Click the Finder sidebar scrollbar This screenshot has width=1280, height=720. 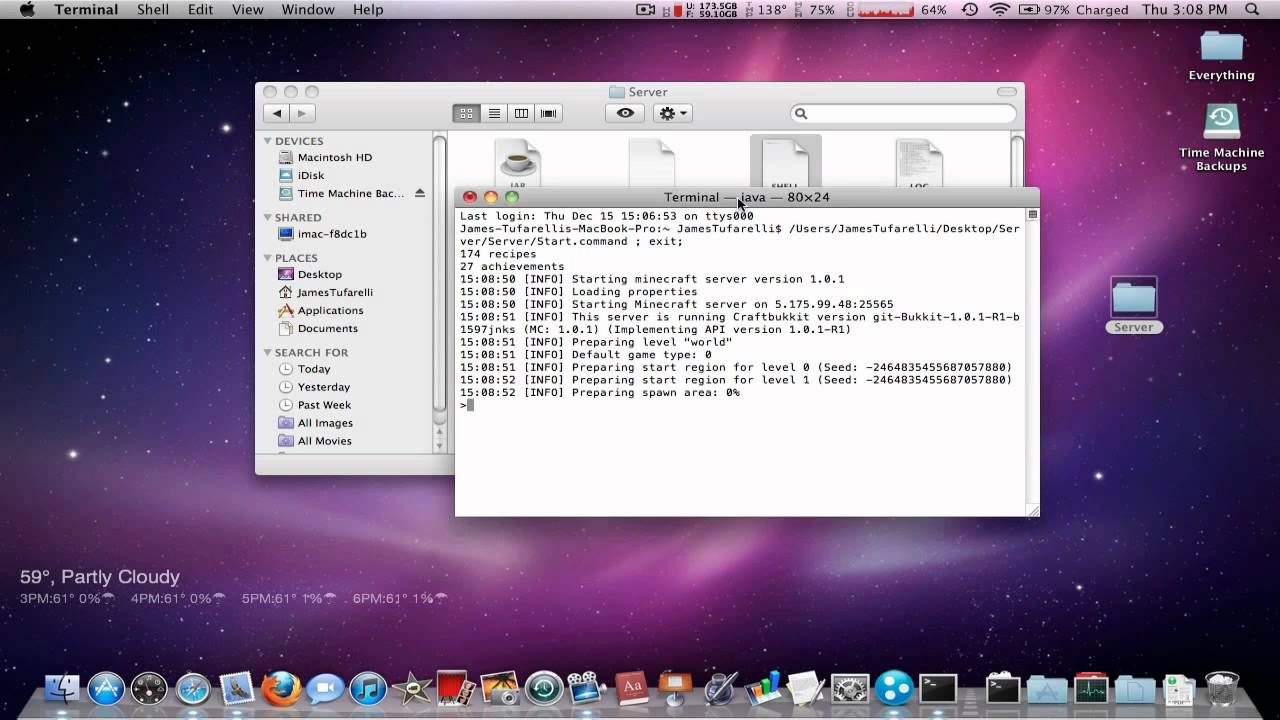coord(439,275)
